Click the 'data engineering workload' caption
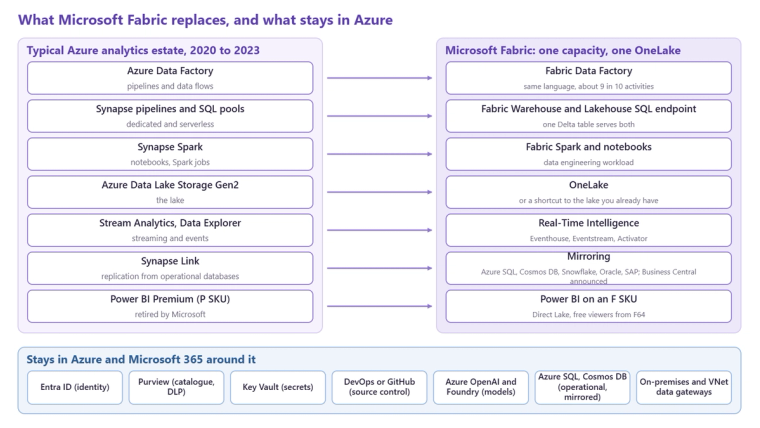Viewport: 760px width, 428px height. [588, 162]
